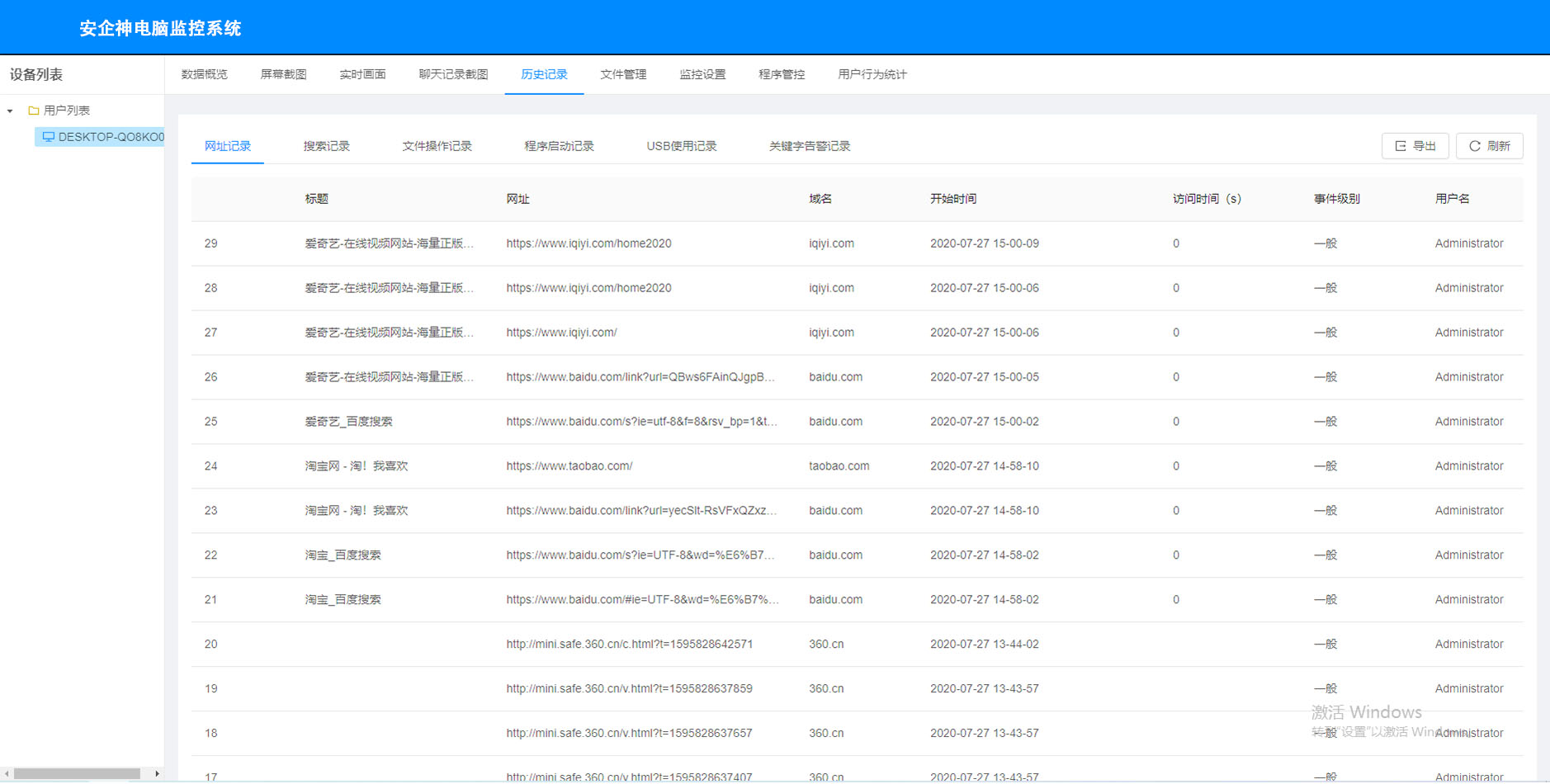Click the left sidebar scroll arrow
Viewport: 1550px width, 784px height.
7,774
